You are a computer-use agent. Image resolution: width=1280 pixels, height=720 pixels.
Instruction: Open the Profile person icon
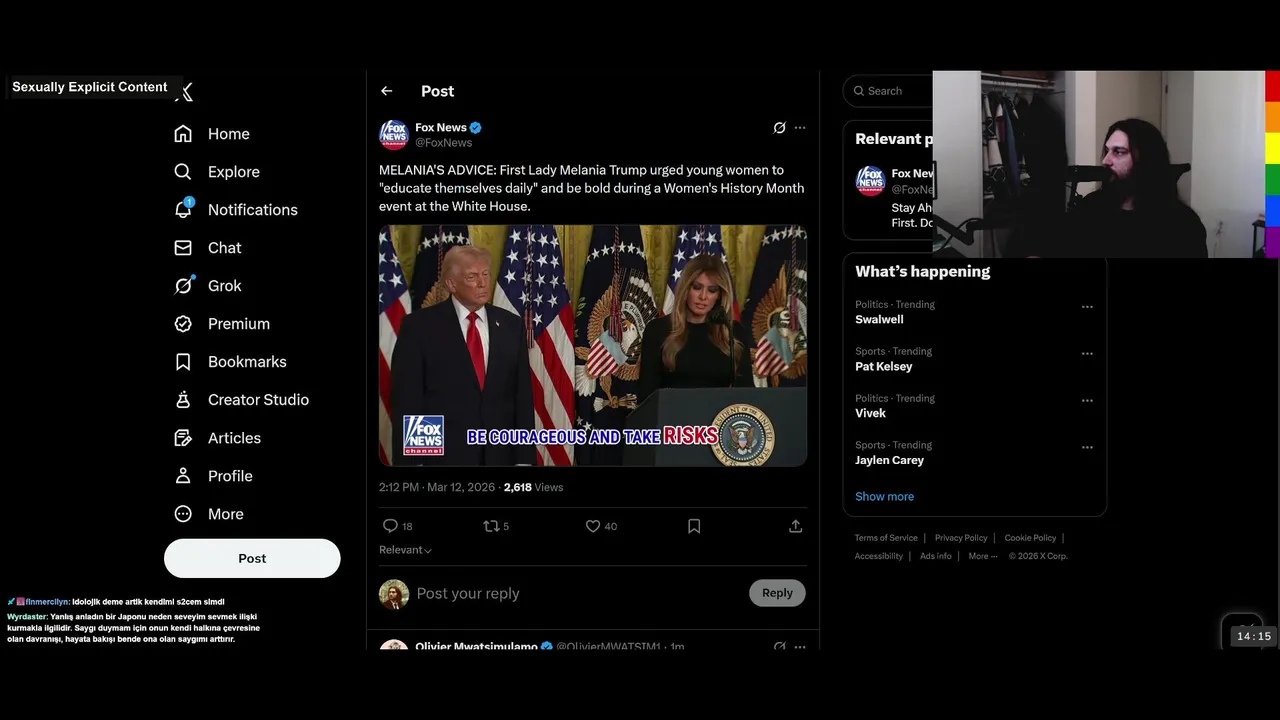(183, 476)
